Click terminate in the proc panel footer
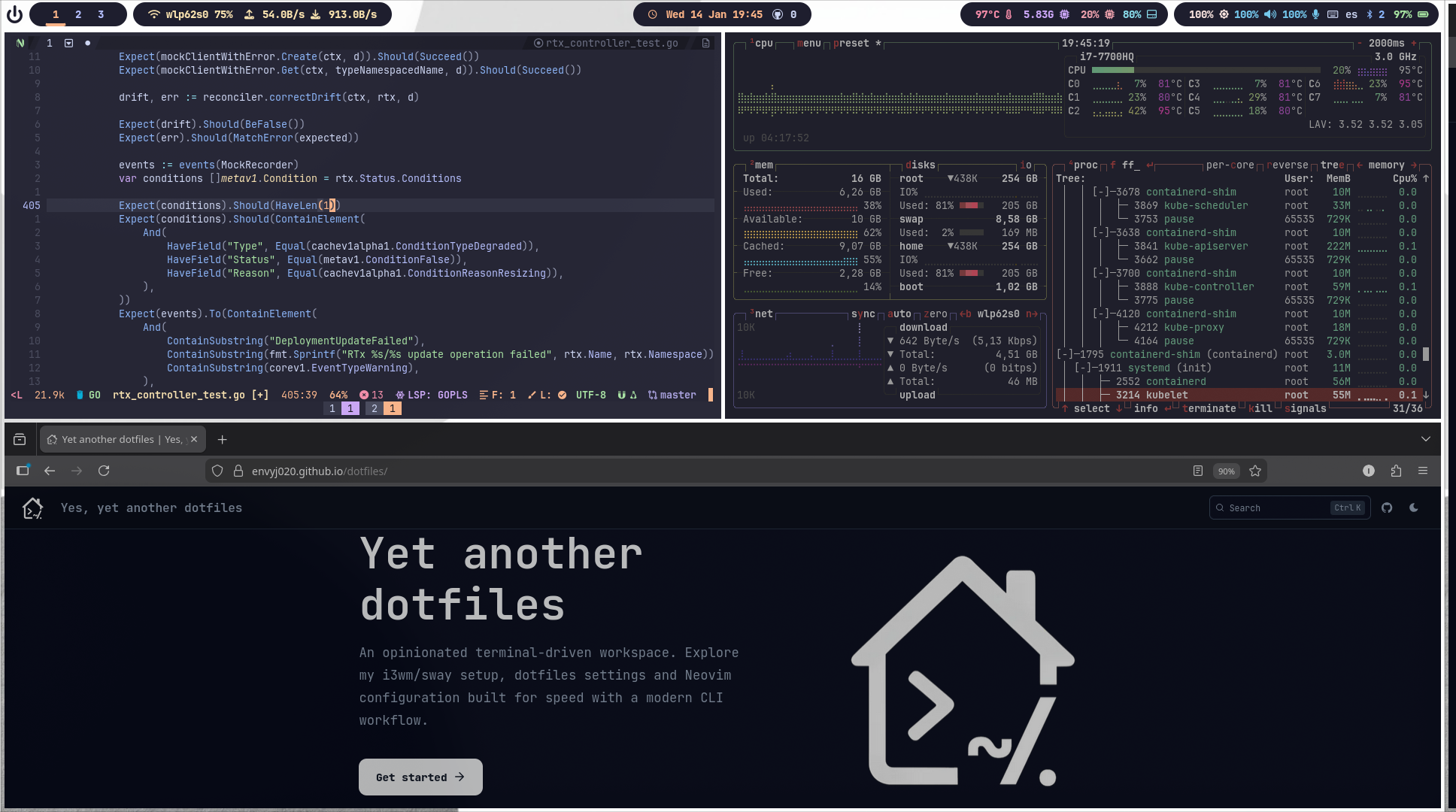The width and height of the screenshot is (1456, 812). pyautogui.click(x=1211, y=408)
